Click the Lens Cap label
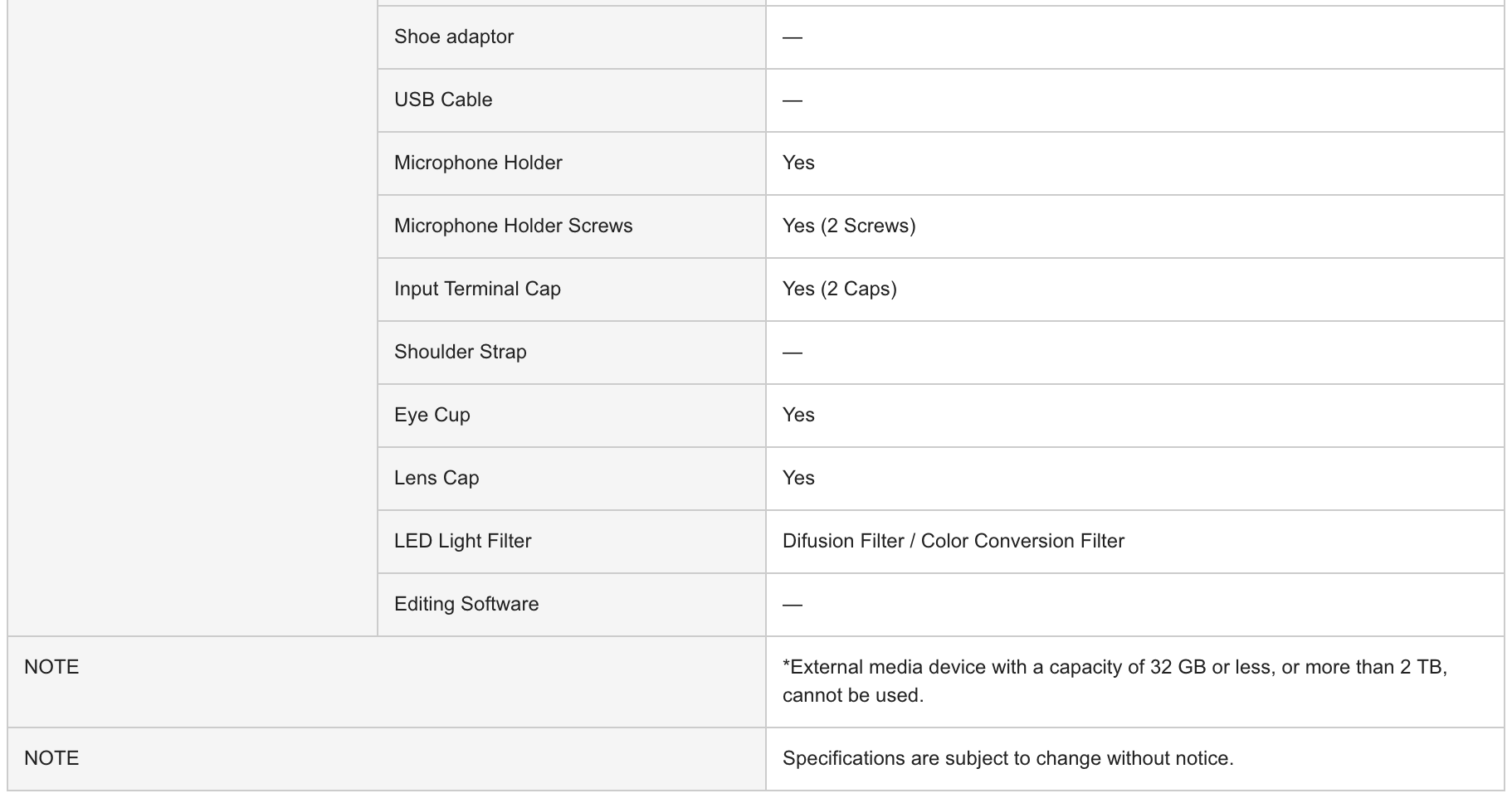Image resolution: width=1512 pixels, height=798 pixels. (437, 478)
